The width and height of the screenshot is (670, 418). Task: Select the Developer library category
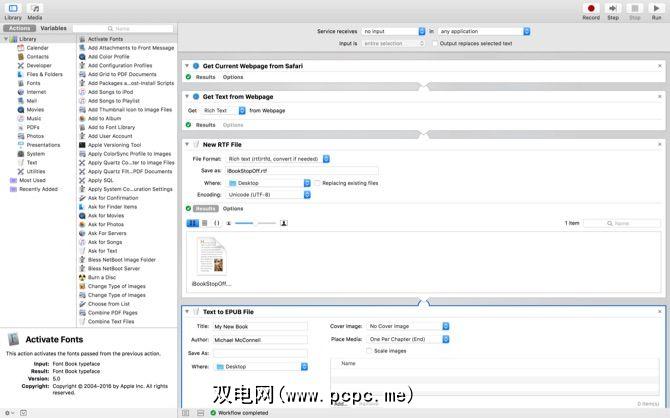tap(39, 65)
